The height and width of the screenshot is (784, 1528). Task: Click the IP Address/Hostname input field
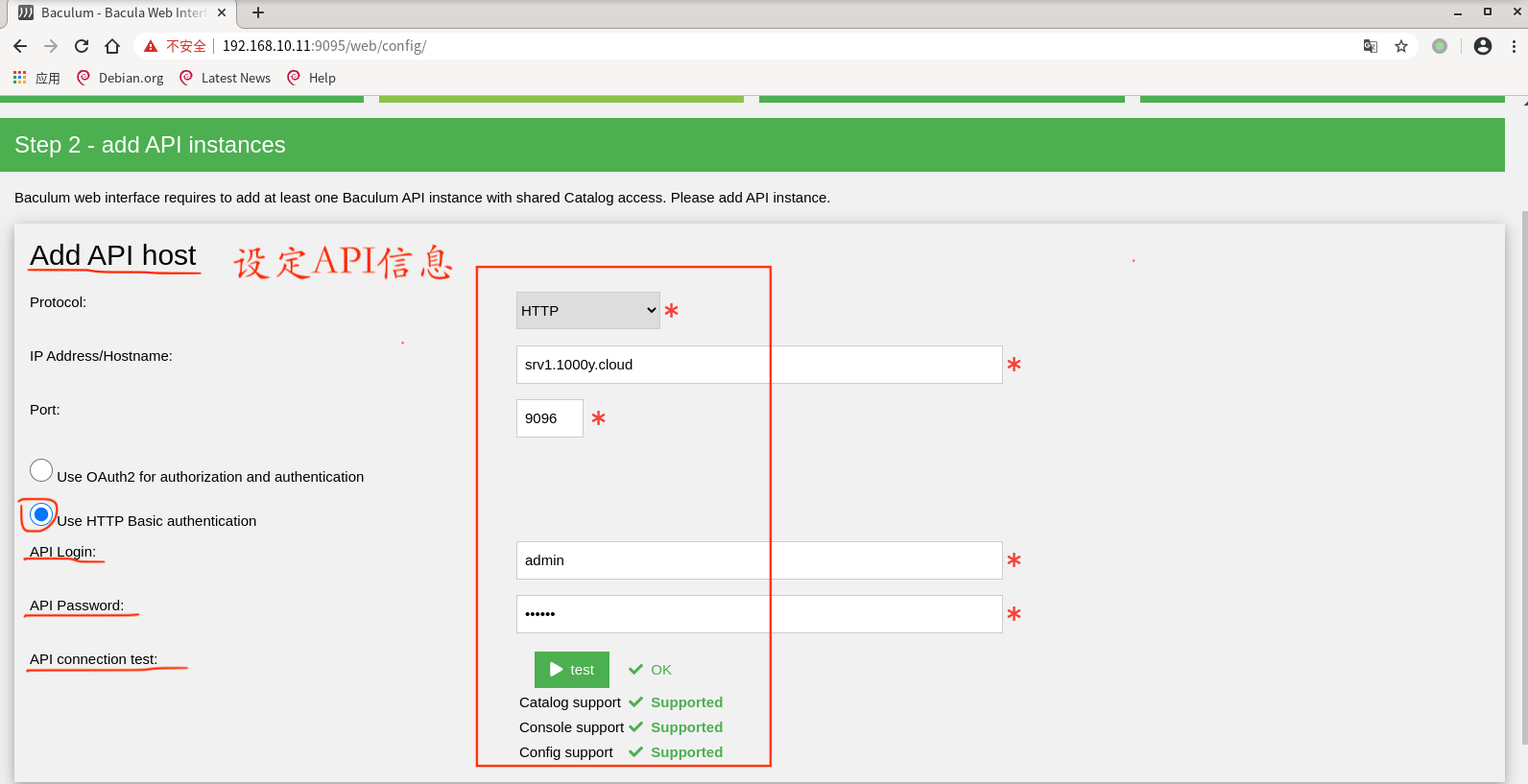click(758, 365)
